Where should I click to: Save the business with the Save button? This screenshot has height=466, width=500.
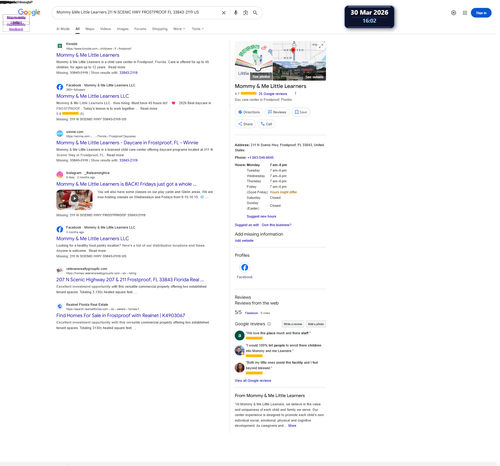pos(301,112)
